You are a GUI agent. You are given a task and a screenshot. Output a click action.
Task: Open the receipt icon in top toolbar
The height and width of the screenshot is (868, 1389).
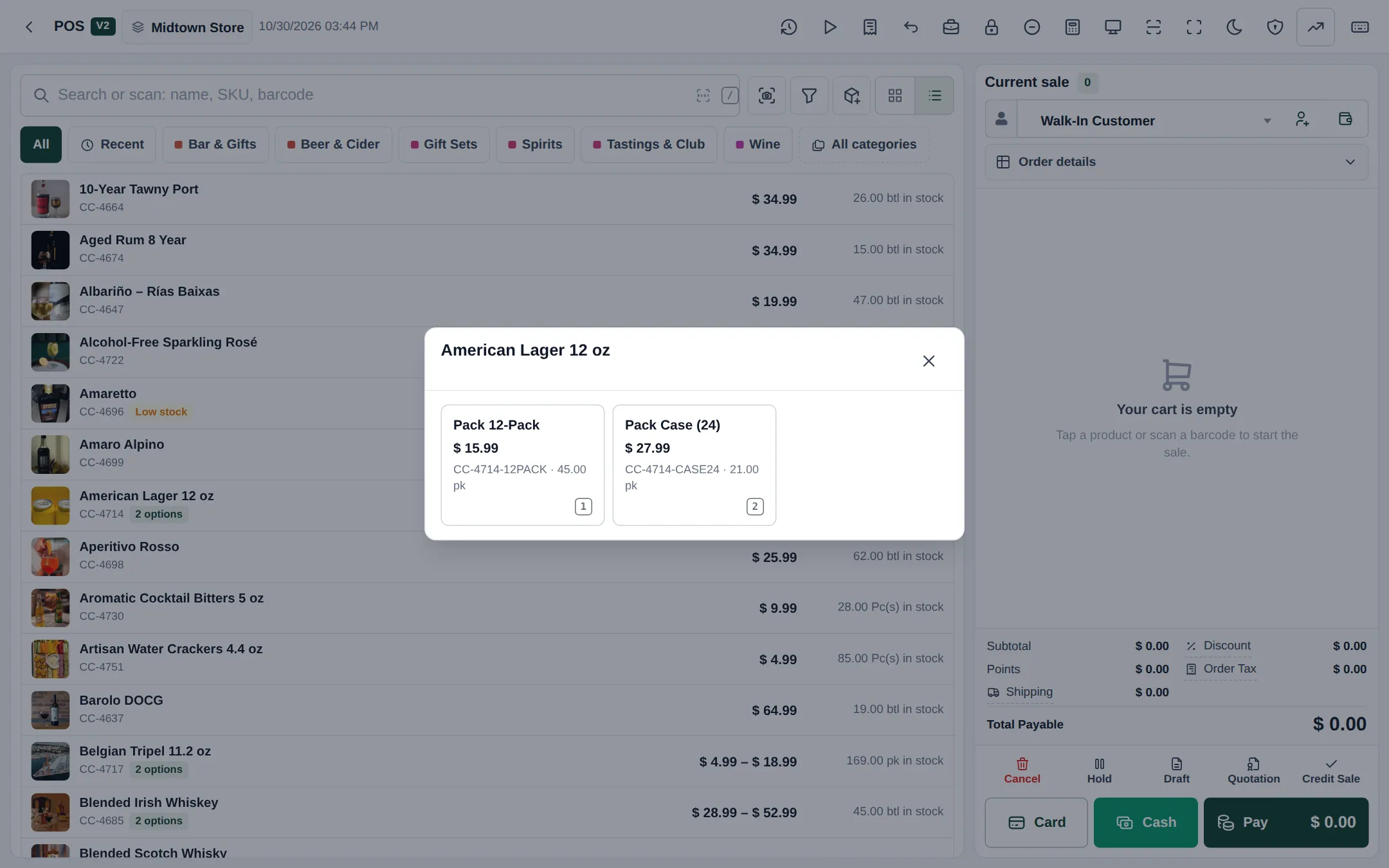(870, 27)
